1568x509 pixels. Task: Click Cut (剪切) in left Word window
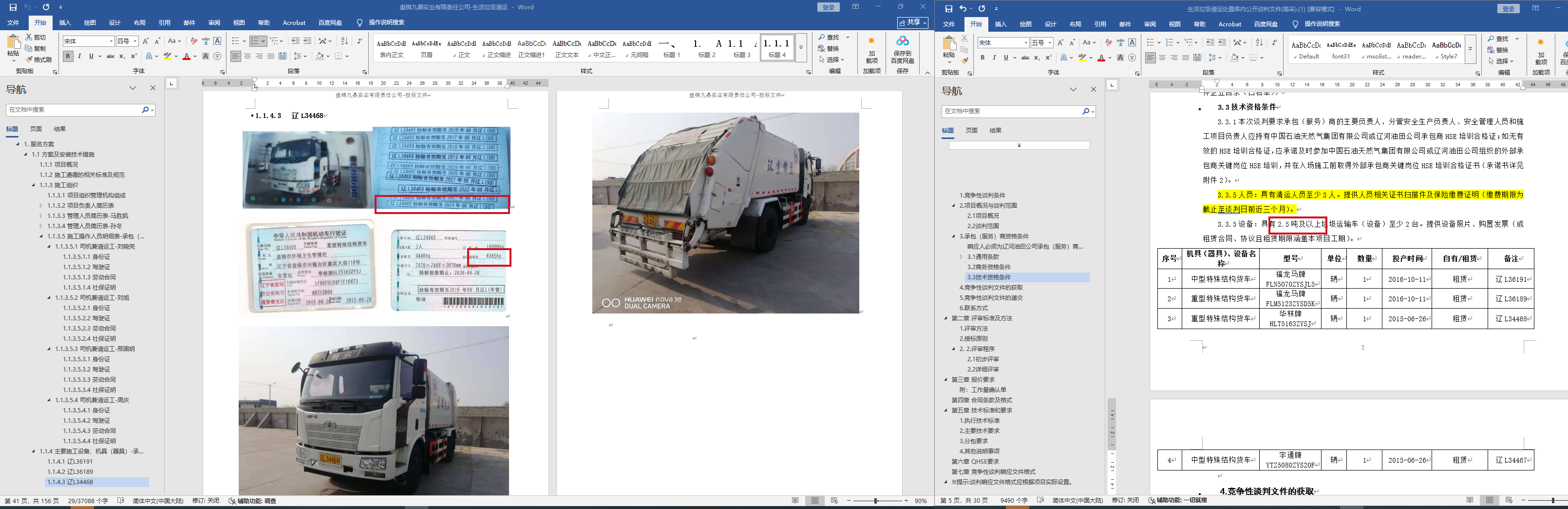tap(36, 38)
